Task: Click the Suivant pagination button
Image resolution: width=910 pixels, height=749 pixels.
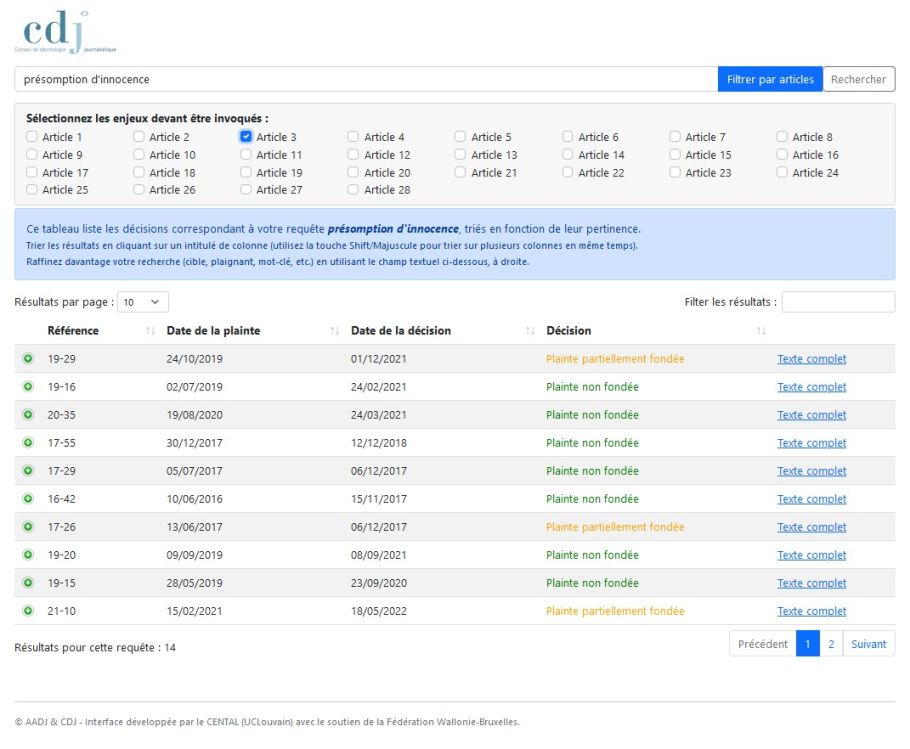Action: click(868, 644)
